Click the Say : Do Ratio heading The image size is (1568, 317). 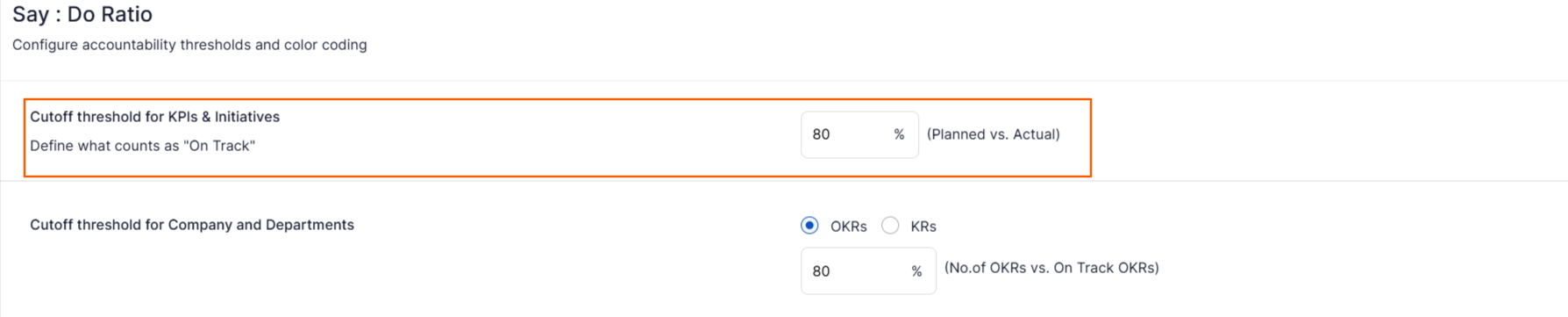pos(82,14)
